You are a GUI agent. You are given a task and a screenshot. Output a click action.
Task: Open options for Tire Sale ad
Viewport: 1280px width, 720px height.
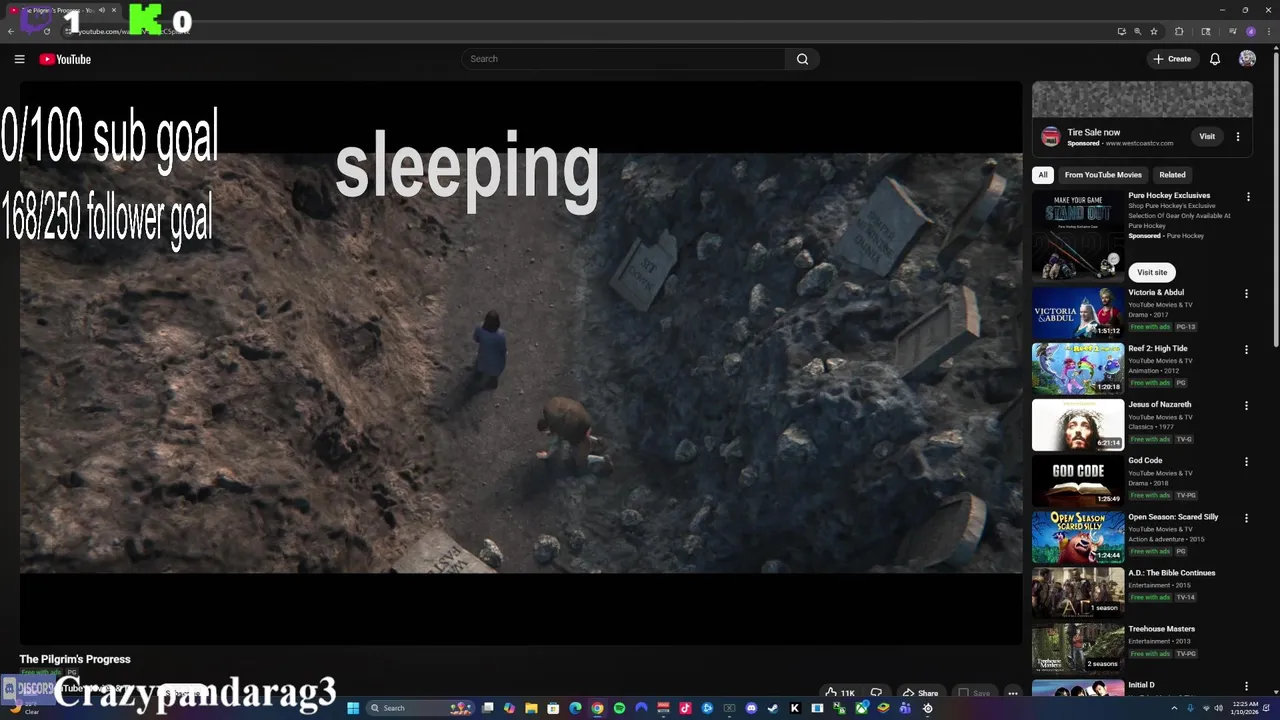[1238, 137]
